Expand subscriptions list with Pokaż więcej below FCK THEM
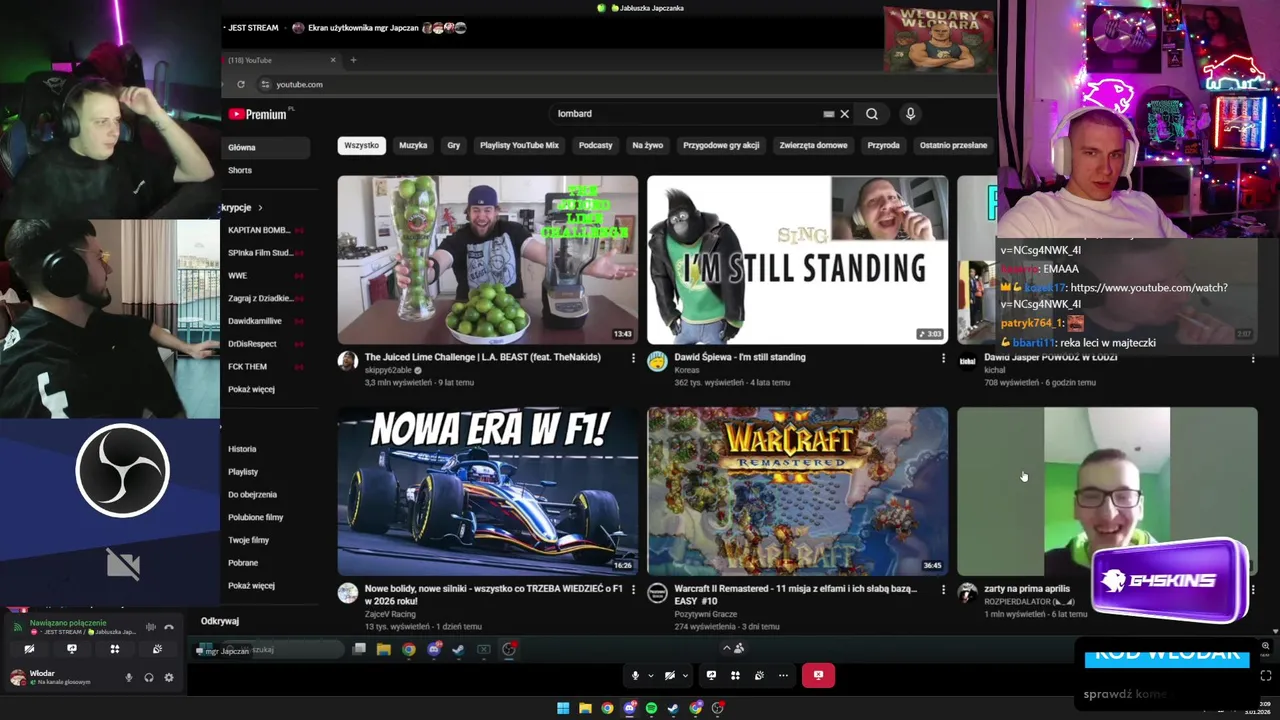Image resolution: width=1280 pixels, height=720 pixels. 251,389
